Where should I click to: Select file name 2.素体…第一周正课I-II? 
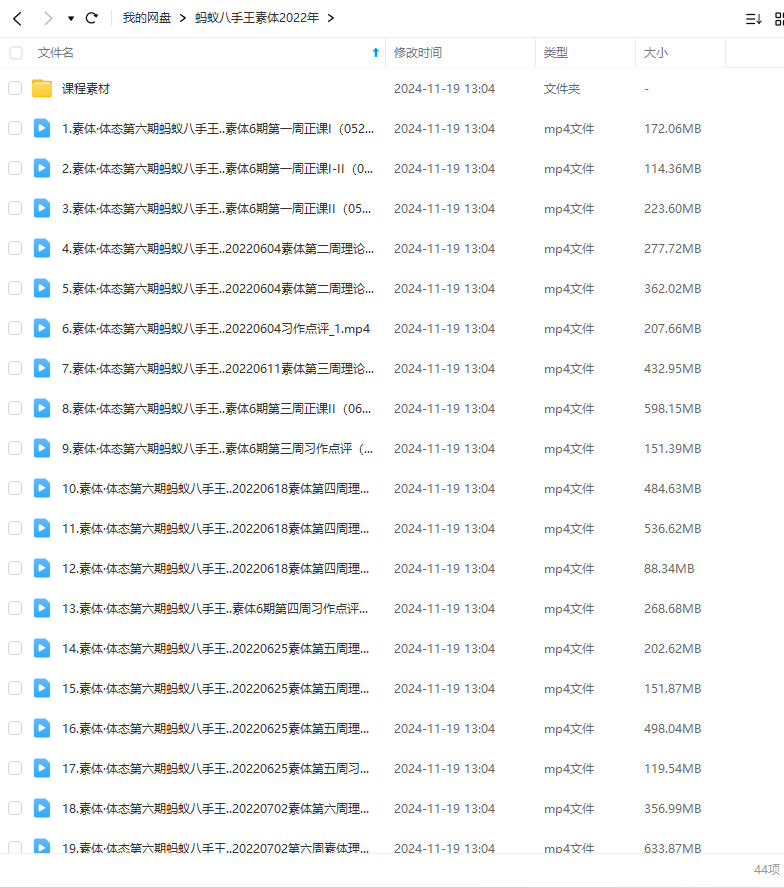(218, 169)
